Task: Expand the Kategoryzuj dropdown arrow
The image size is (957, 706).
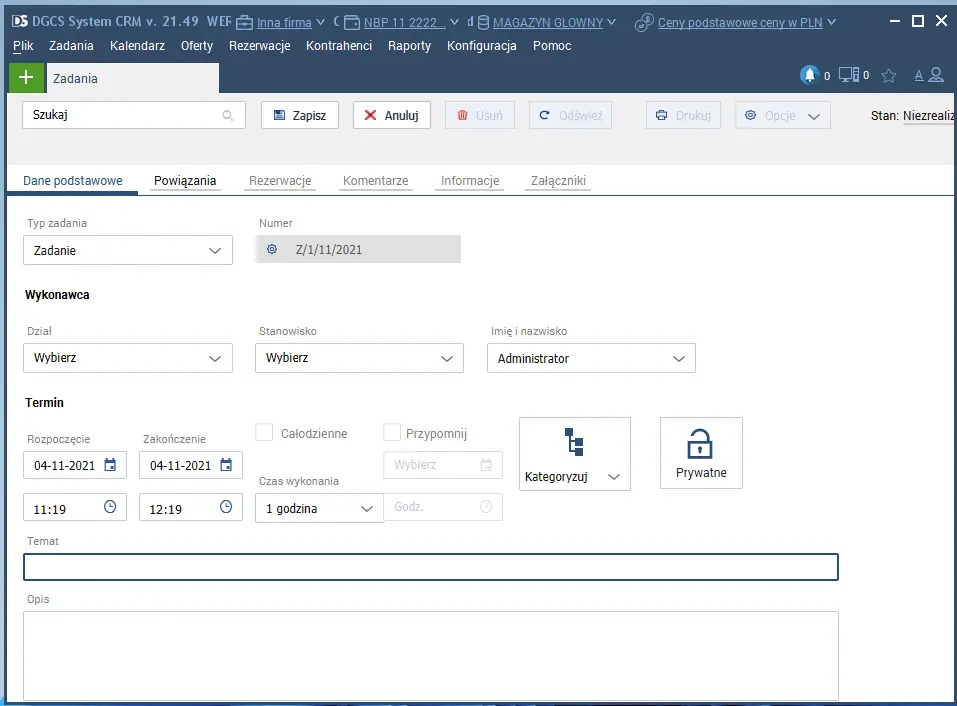Action: [614, 477]
